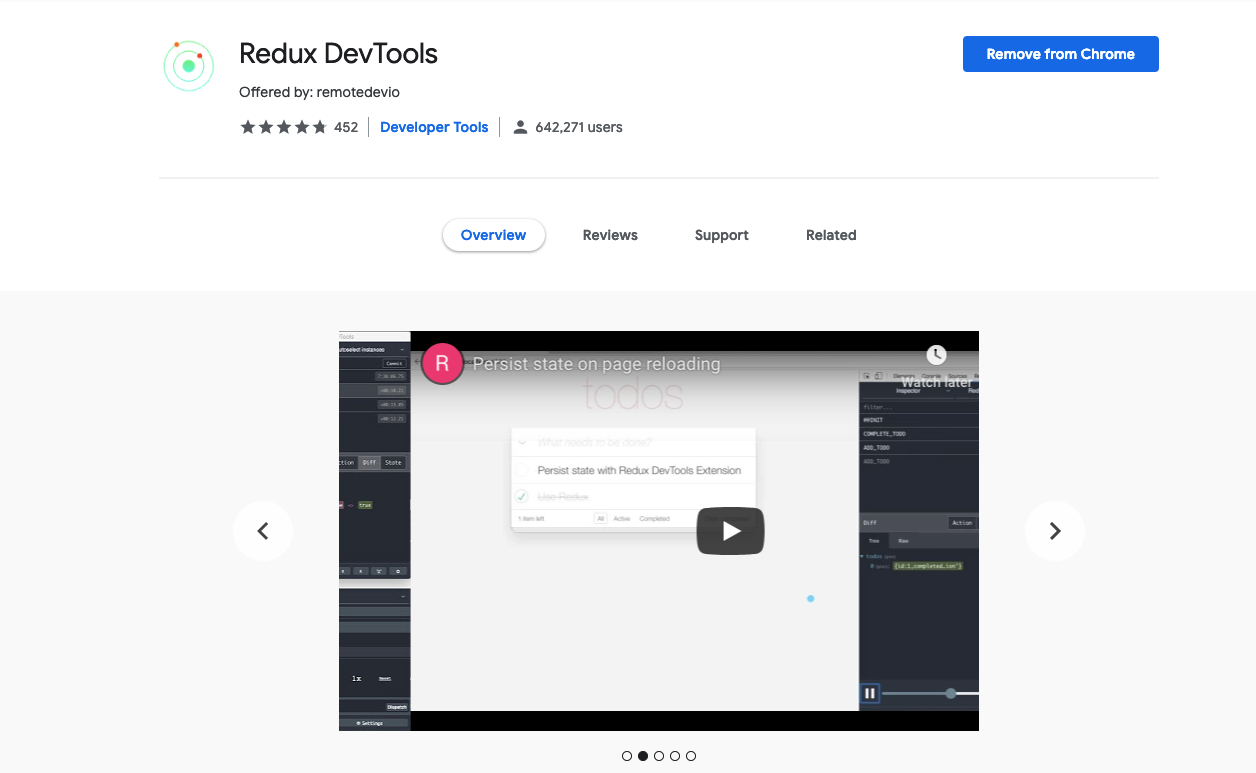Click the {id:1,completed...} diff value

(927, 566)
